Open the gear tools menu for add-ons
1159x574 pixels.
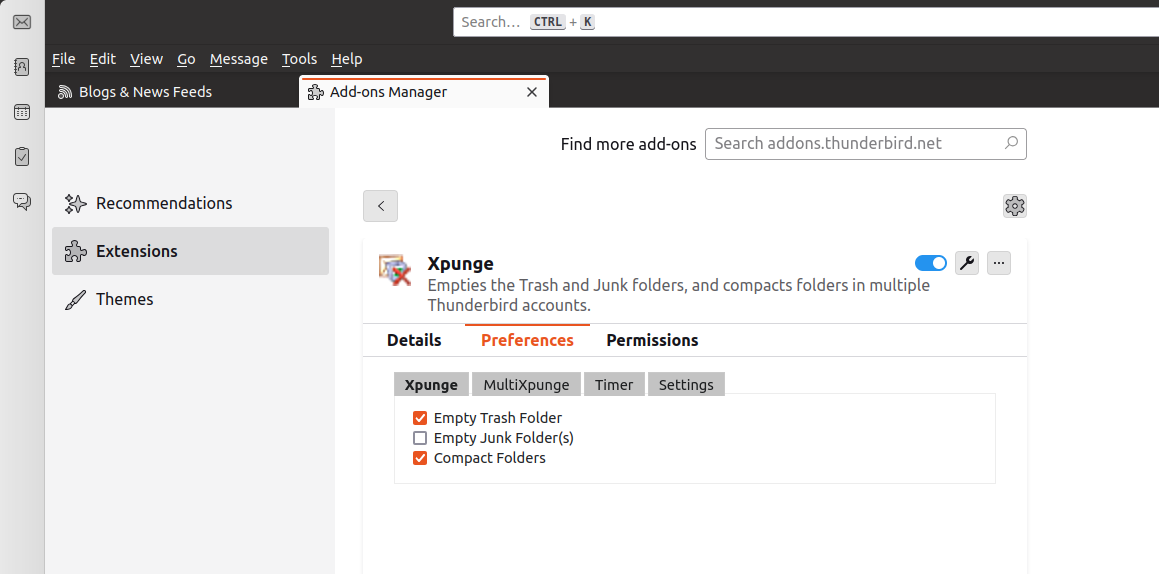click(1015, 206)
